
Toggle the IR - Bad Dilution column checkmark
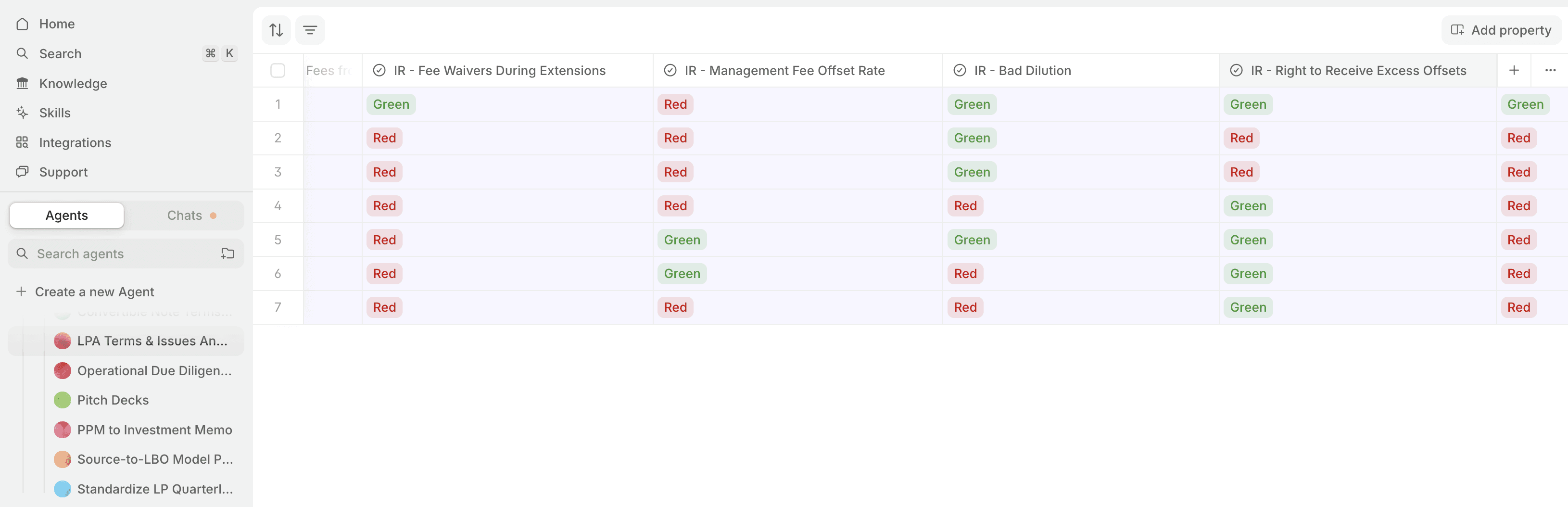click(x=960, y=70)
